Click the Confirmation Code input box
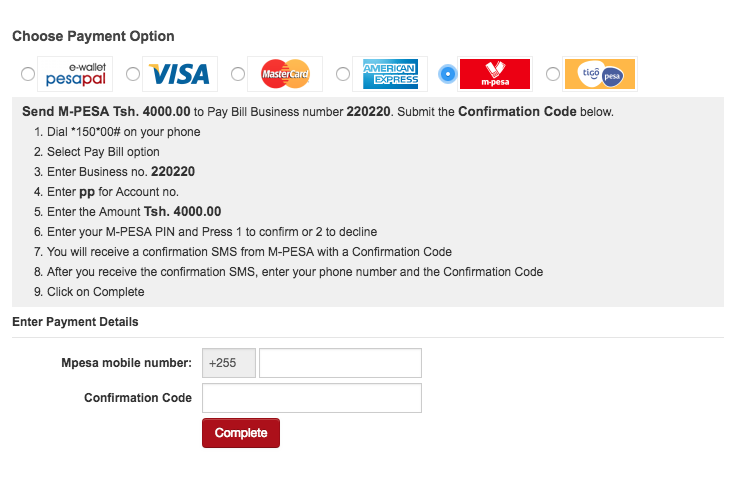 pos(311,398)
